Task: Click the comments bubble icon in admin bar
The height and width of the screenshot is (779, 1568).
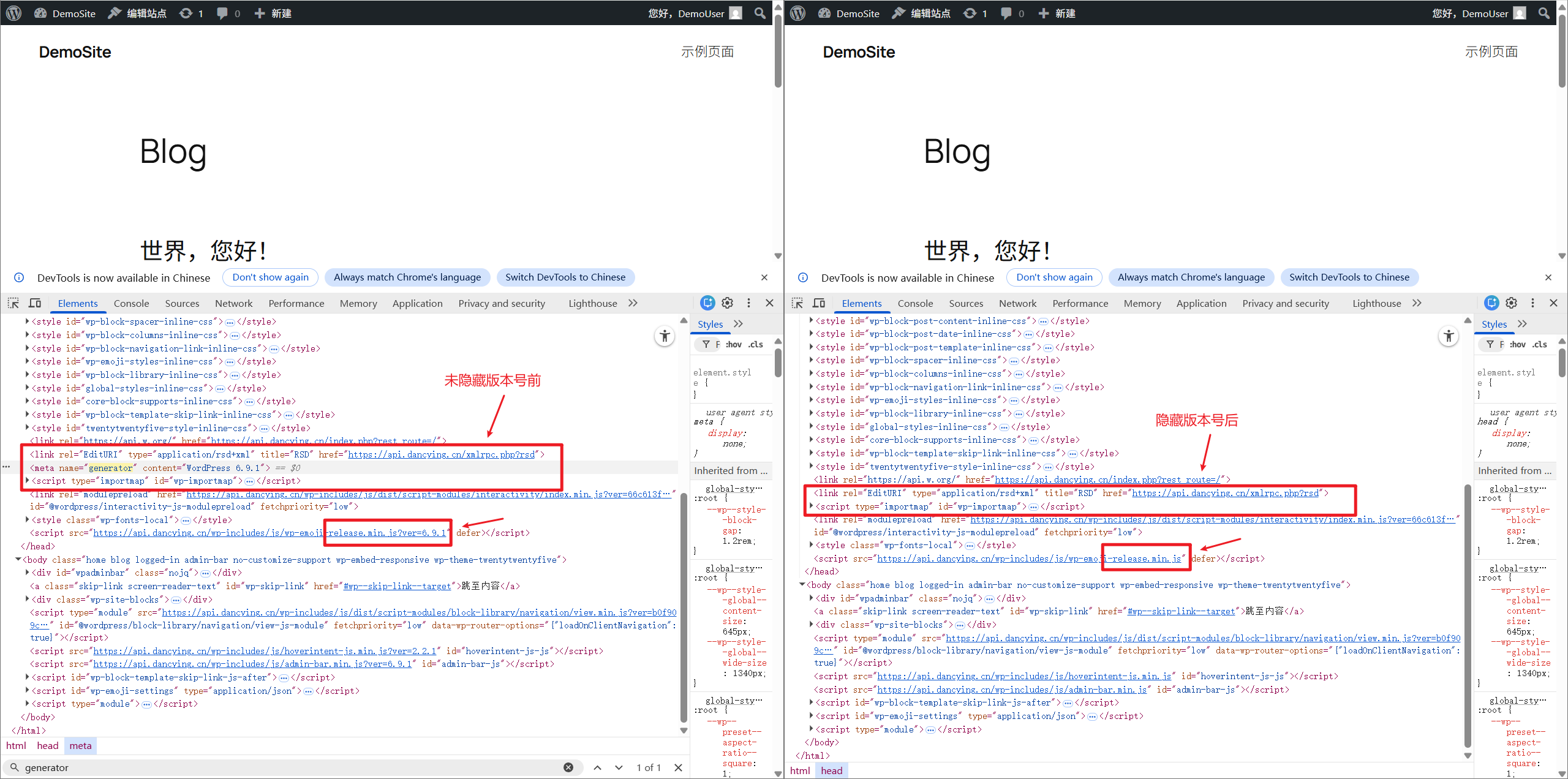Action: point(222,13)
